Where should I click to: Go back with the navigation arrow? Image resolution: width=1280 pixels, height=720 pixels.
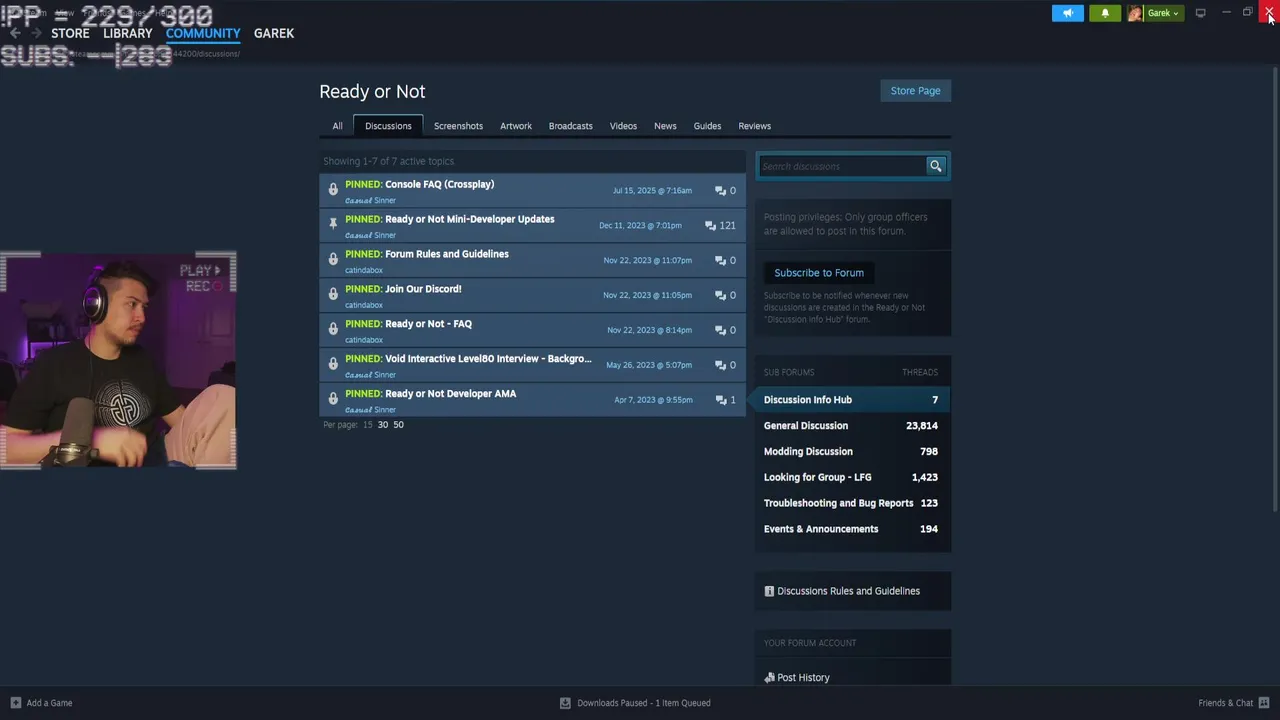15,33
